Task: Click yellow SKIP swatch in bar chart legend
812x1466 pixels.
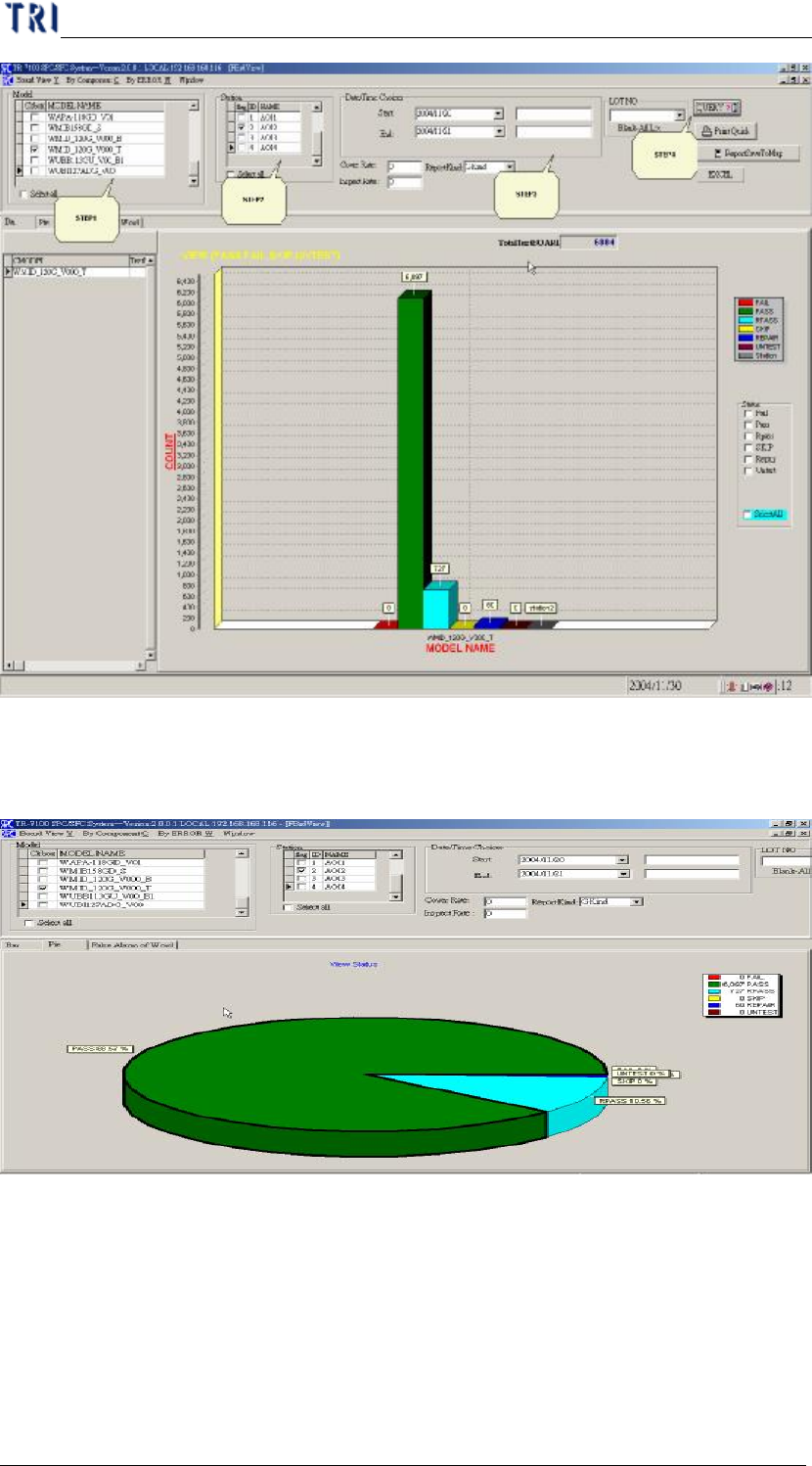Action: (744, 327)
